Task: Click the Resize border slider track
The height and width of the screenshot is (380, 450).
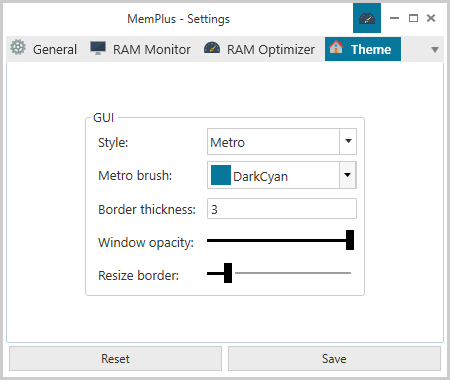Action: [x=279, y=273]
